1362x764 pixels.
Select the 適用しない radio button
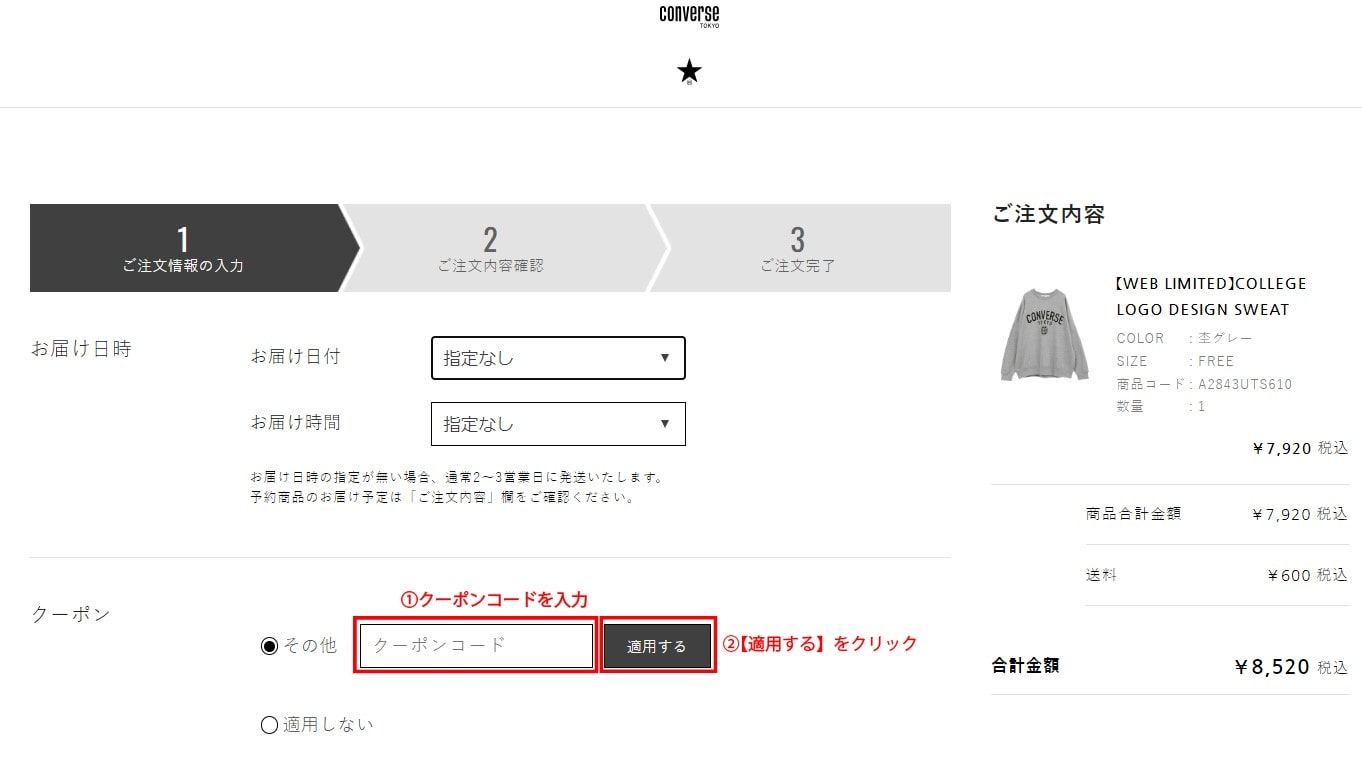[x=269, y=725]
